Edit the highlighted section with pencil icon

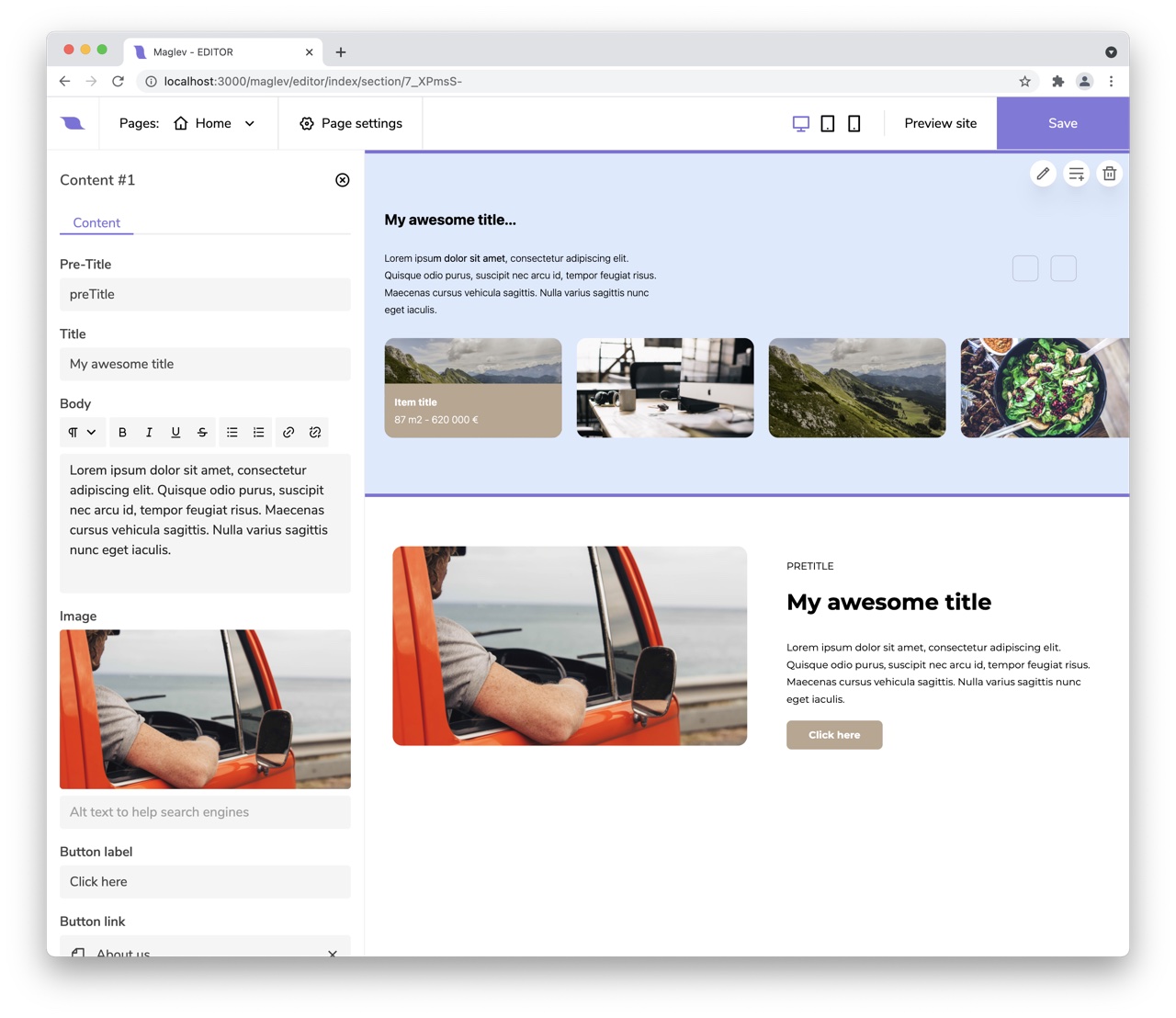pos(1043,174)
